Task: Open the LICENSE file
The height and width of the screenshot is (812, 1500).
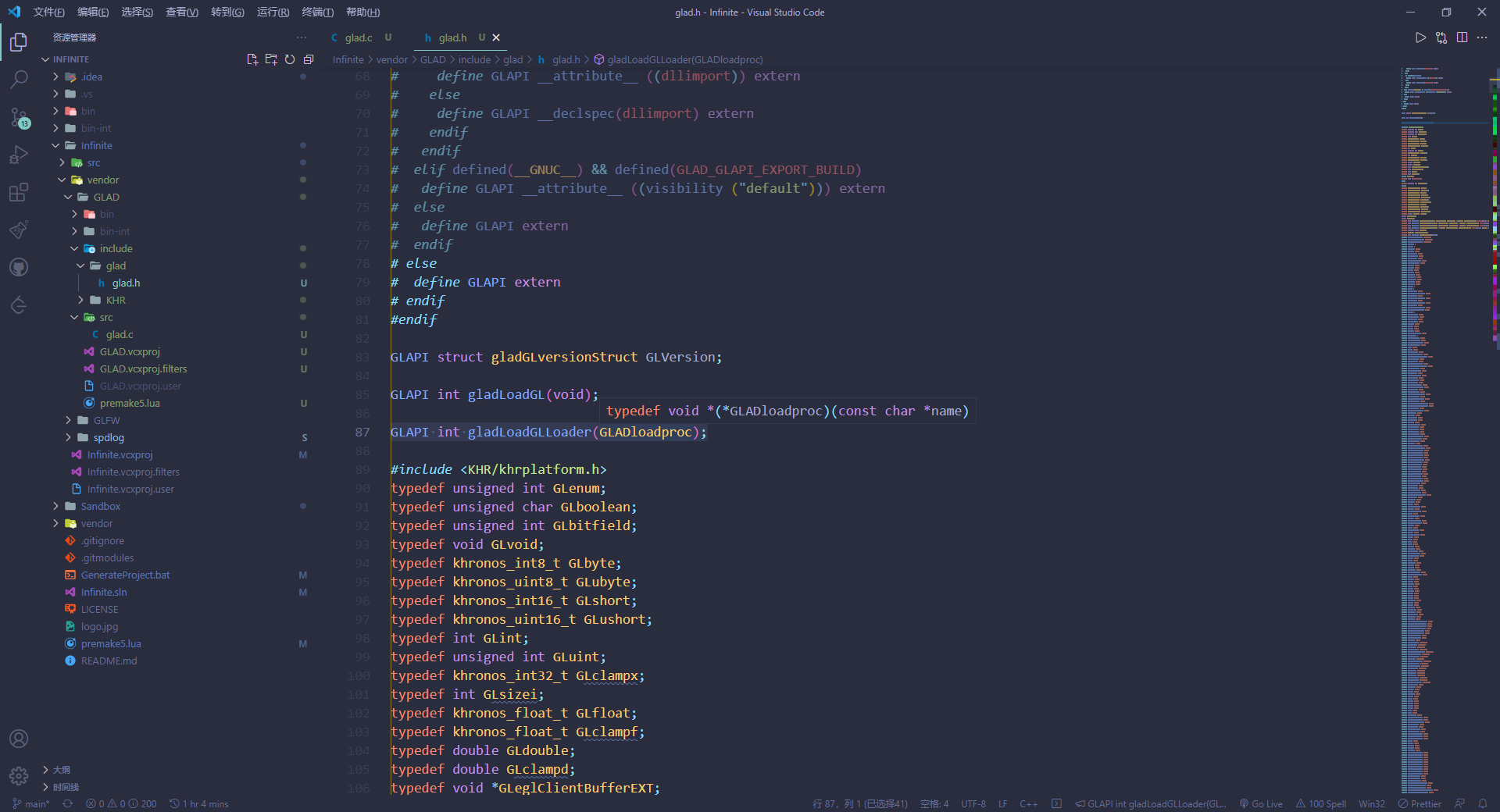Action: pyautogui.click(x=99, y=609)
